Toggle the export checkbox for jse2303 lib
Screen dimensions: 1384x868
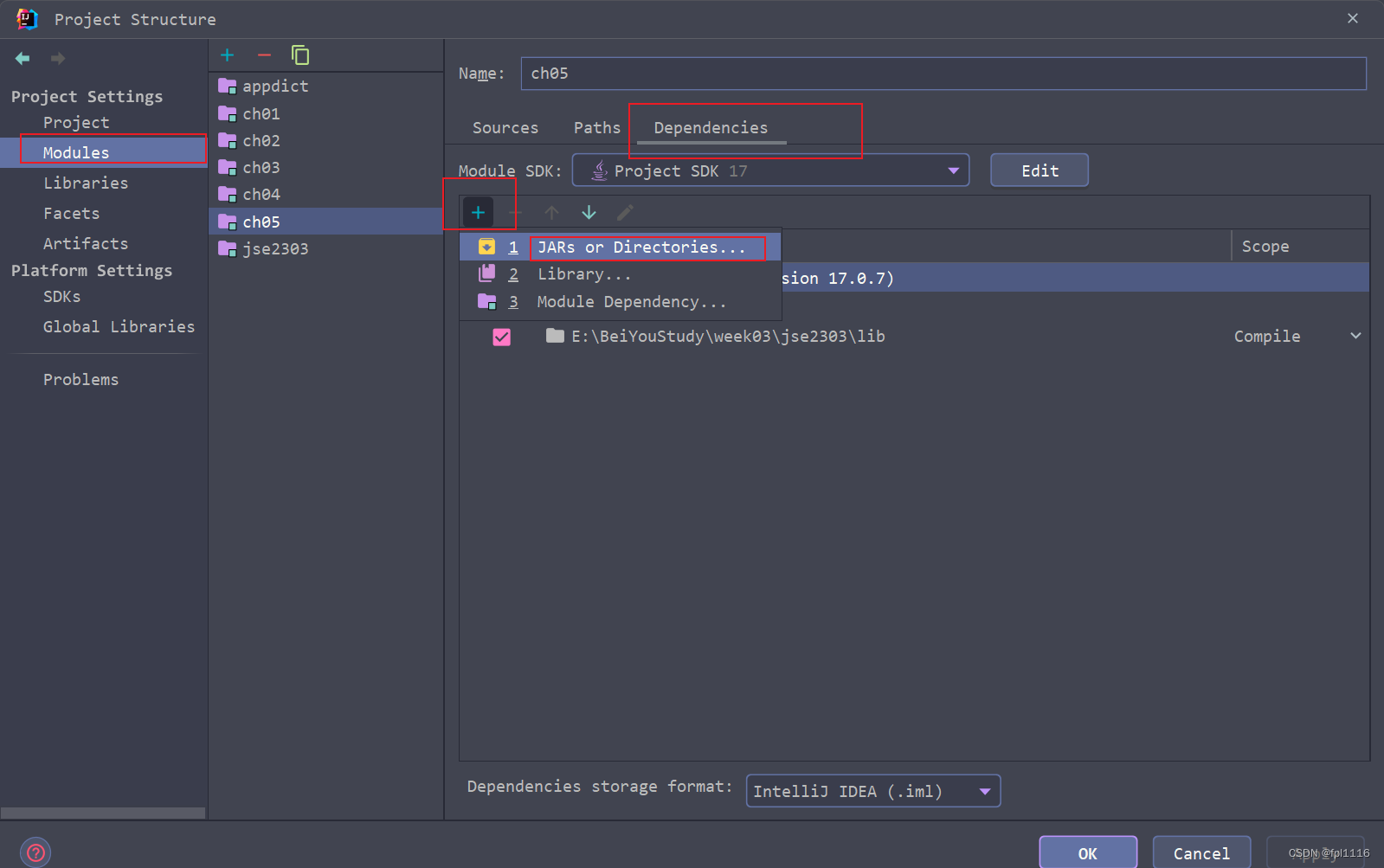(502, 337)
